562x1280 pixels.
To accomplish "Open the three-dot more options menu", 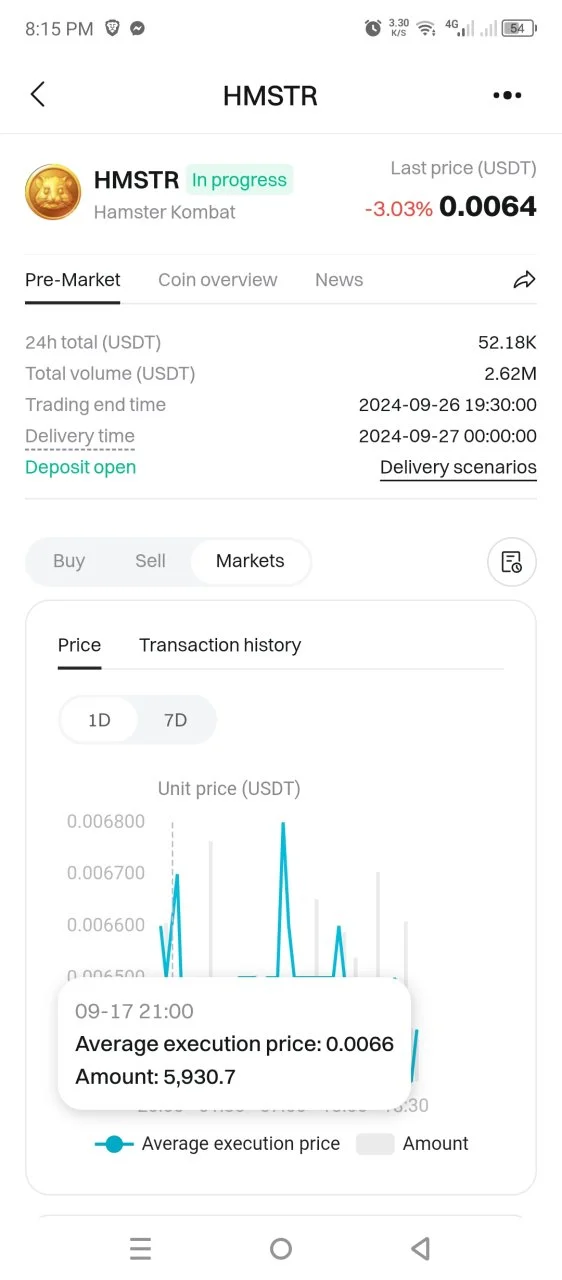I will [507, 96].
